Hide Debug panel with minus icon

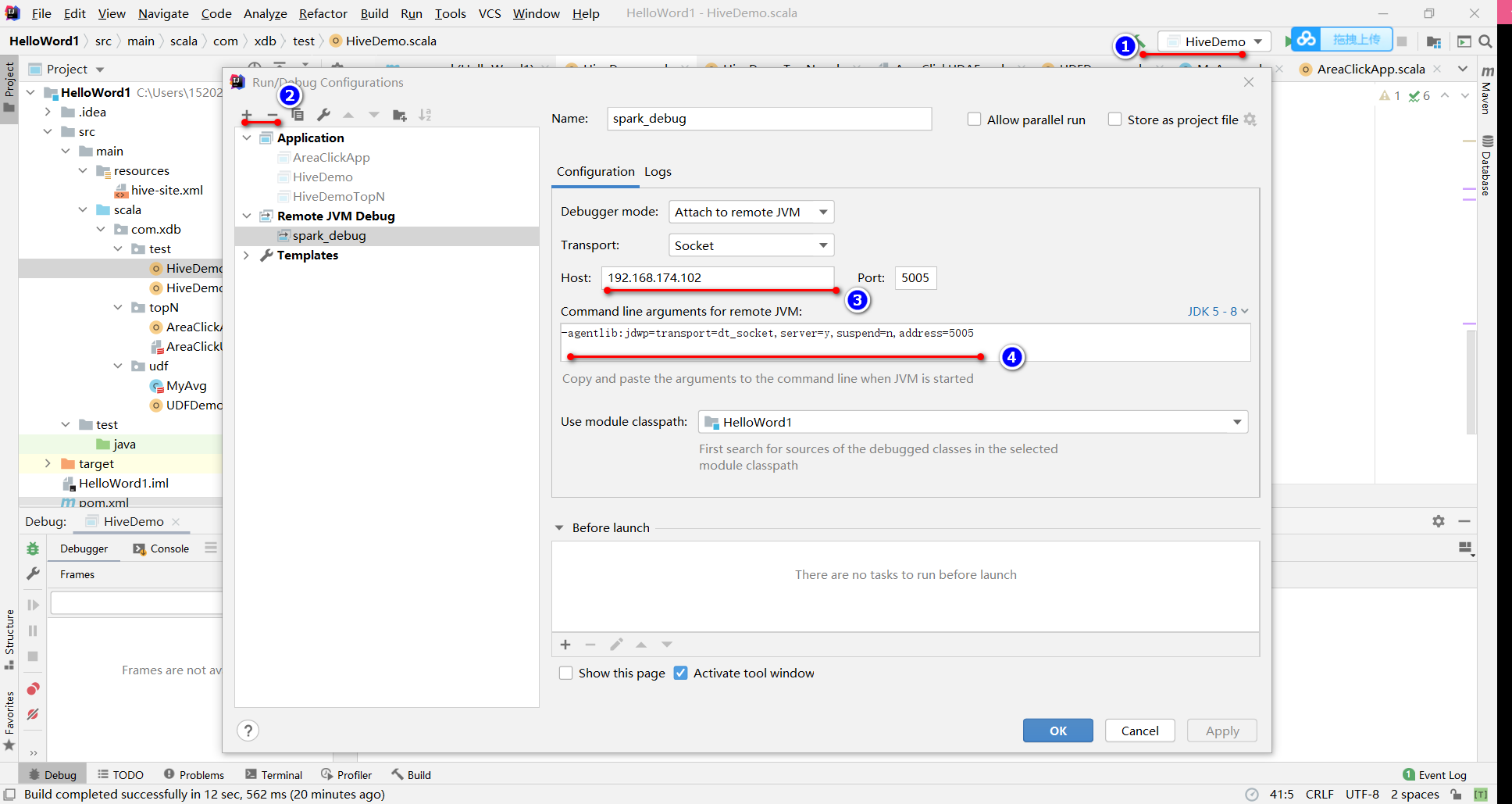point(1464,521)
